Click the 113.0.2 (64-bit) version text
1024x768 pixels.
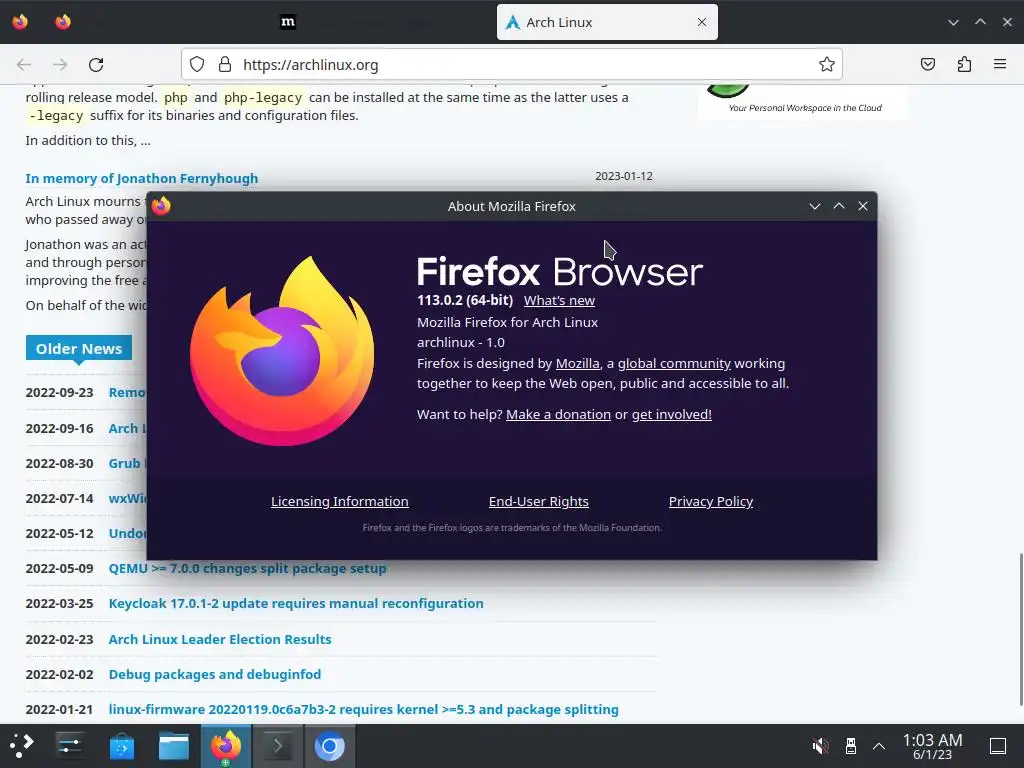coord(465,300)
